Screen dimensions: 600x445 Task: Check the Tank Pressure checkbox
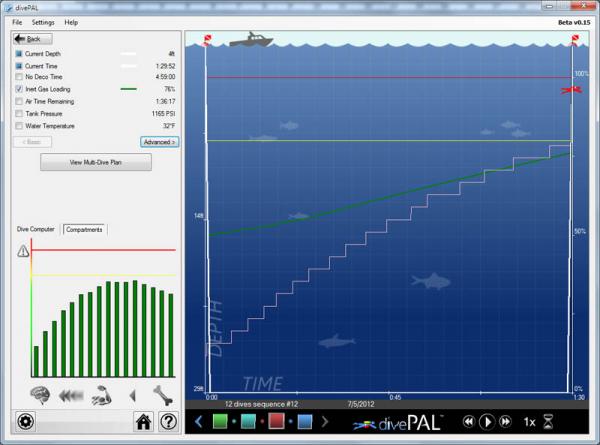19,113
